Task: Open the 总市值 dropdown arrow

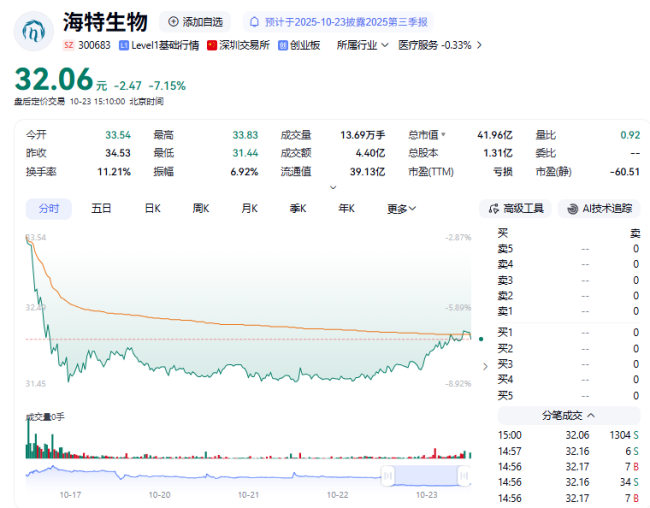Action: click(x=443, y=134)
